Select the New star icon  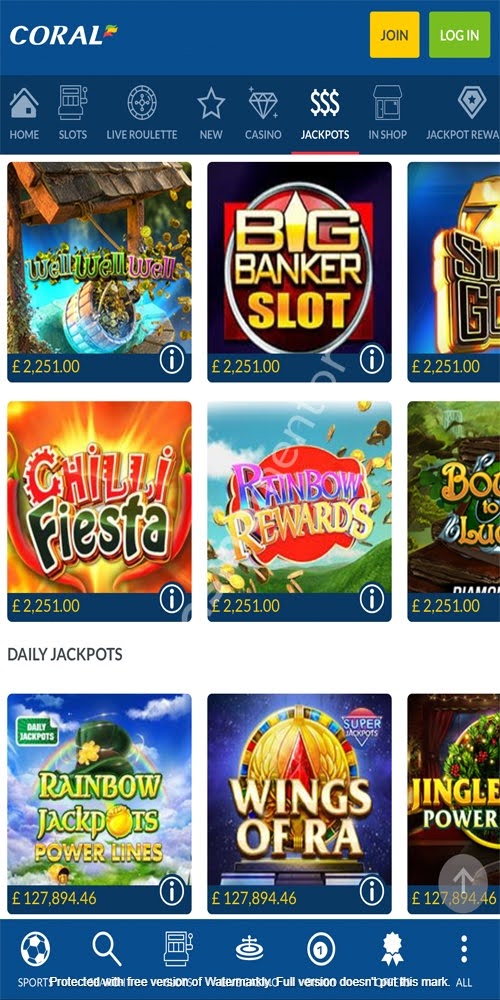click(x=211, y=103)
